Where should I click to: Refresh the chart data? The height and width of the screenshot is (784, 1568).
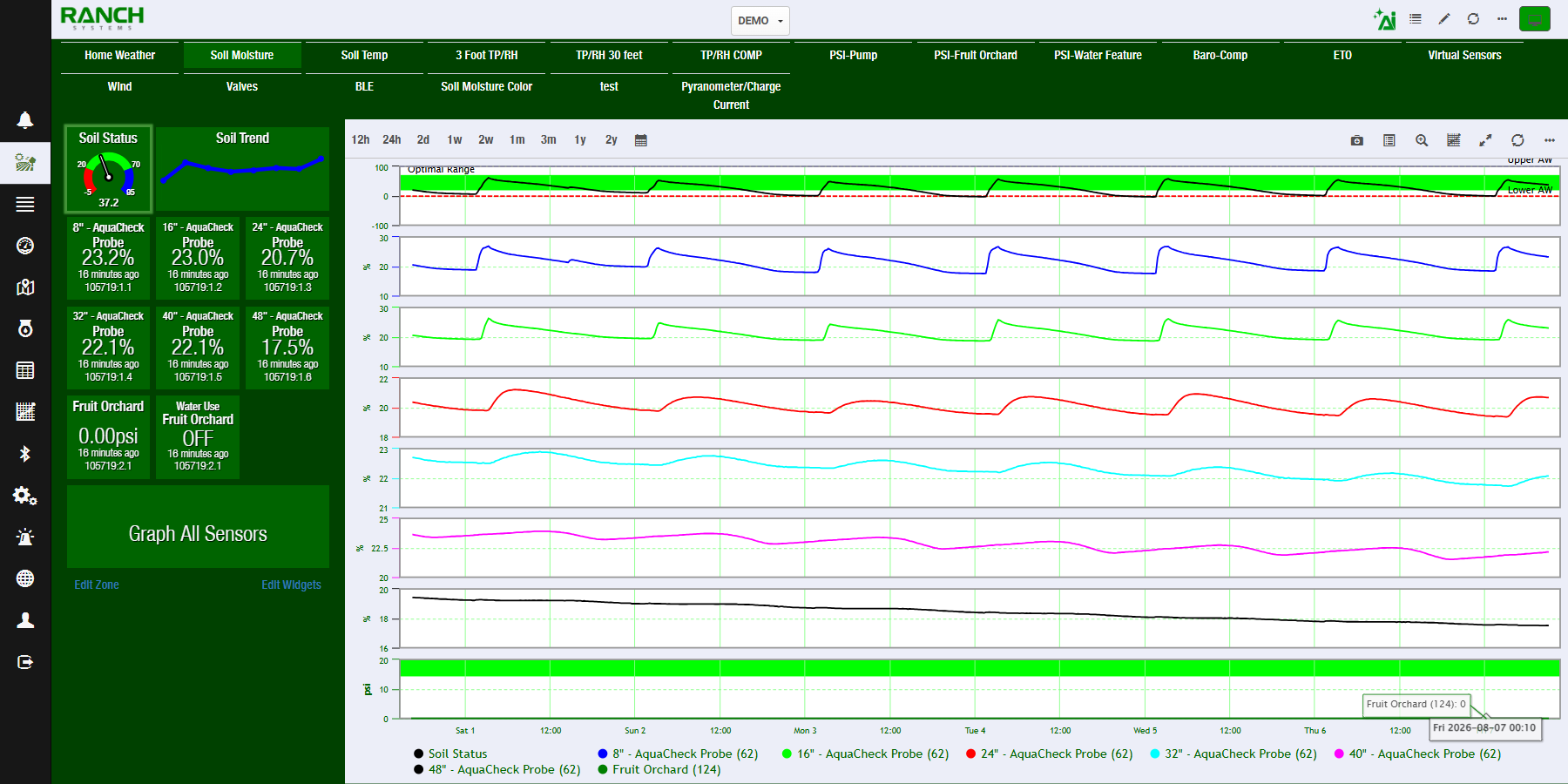1517,140
